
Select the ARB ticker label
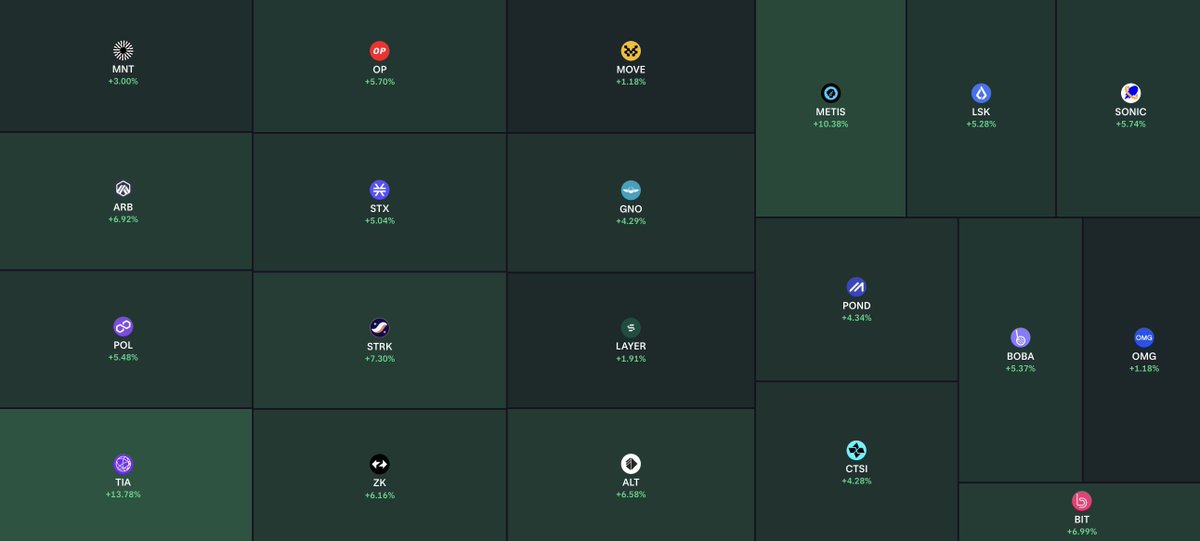[123, 208]
